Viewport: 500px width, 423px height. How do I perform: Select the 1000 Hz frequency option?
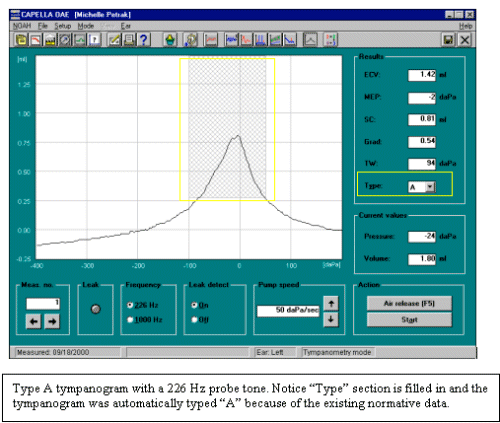[x=145, y=320]
